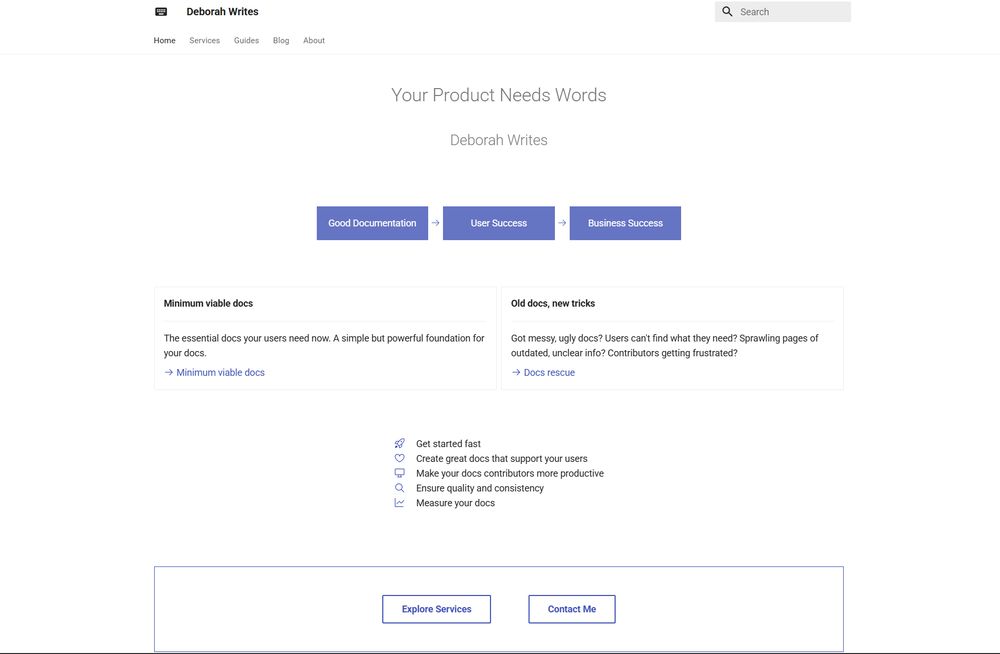The height and width of the screenshot is (654, 1000).
Task: Select the line chart icon for 'Measure your docs'
Action: [399, 502]
